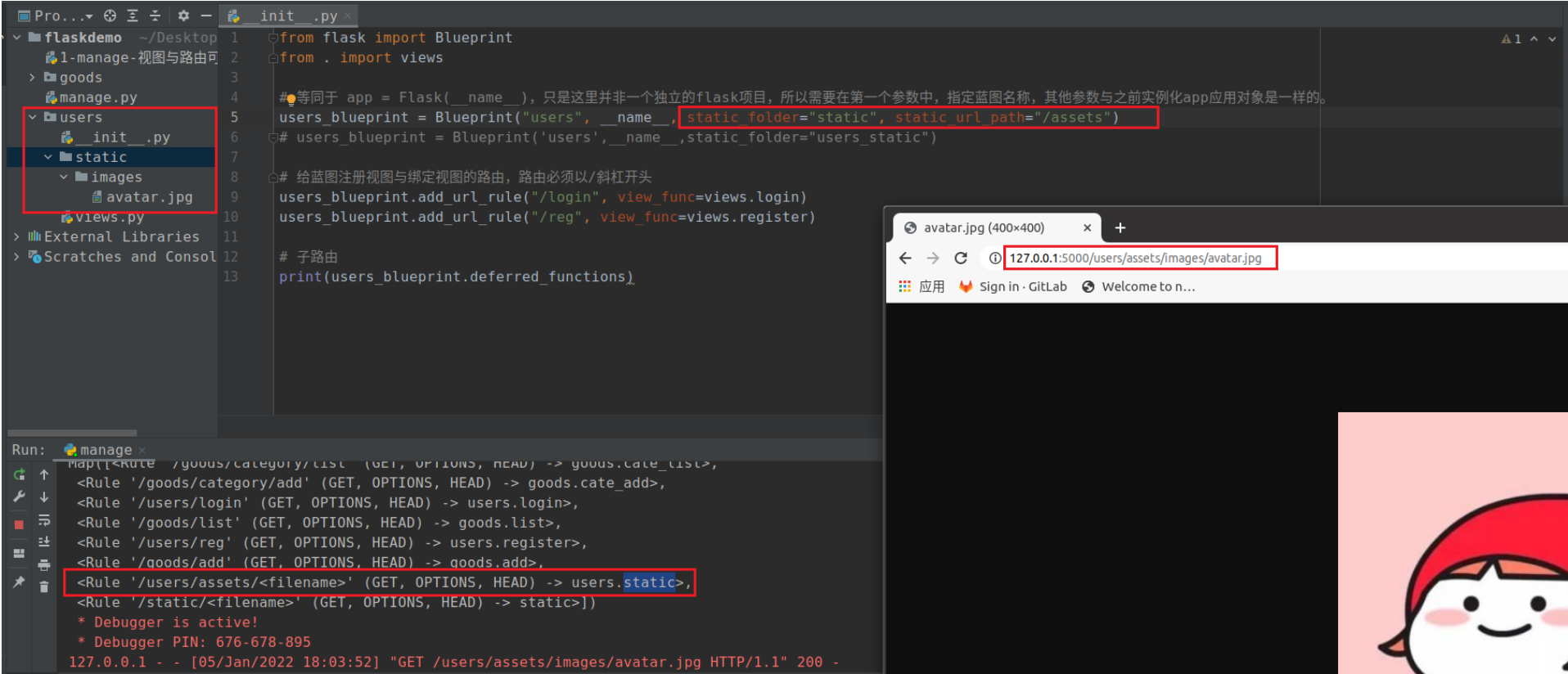Click 'print(users_blueprint.deferred_functions)' code line
Screen dimensions: 1568x674
click(456, 277)
